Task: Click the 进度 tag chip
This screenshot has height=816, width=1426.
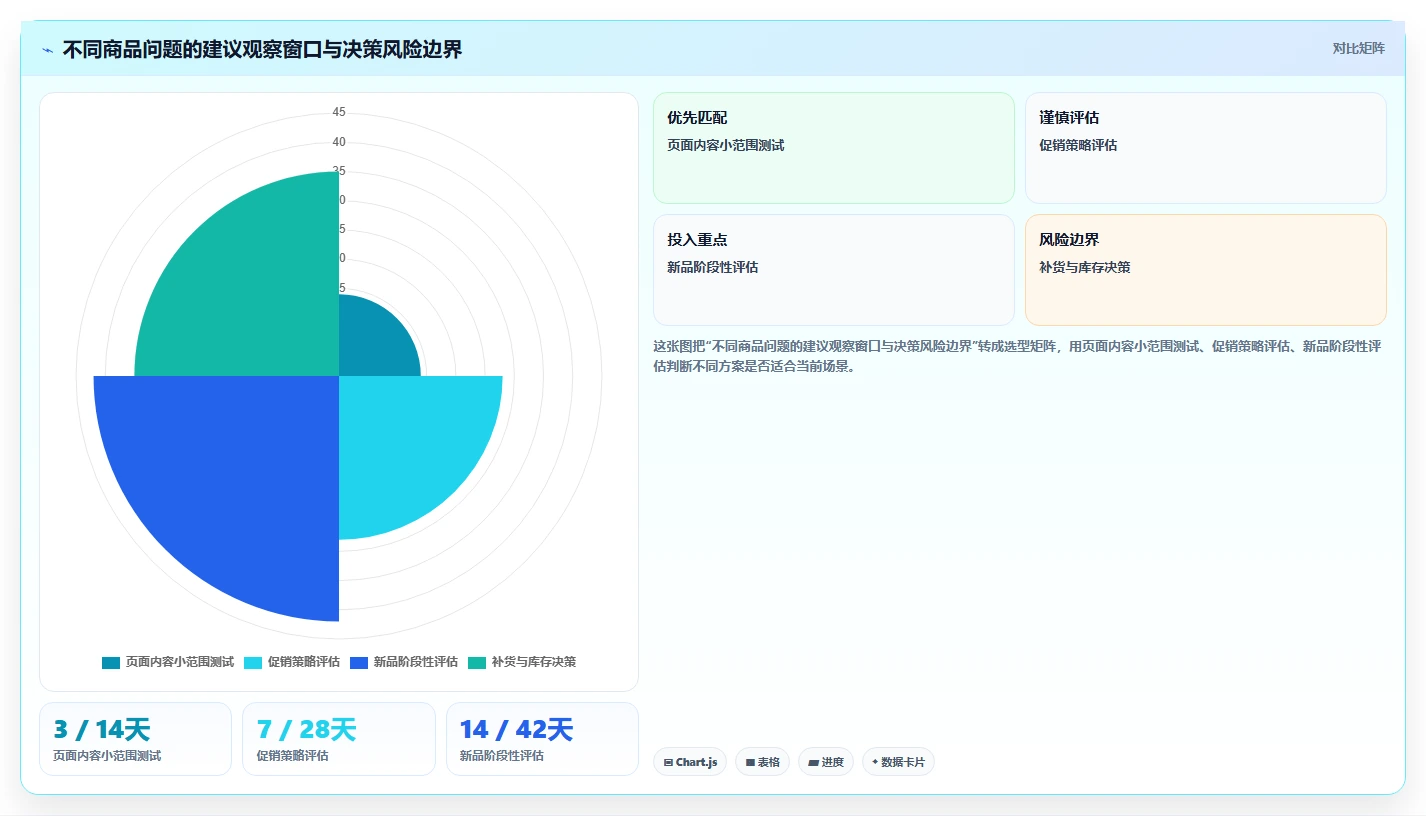Action: 826,762
